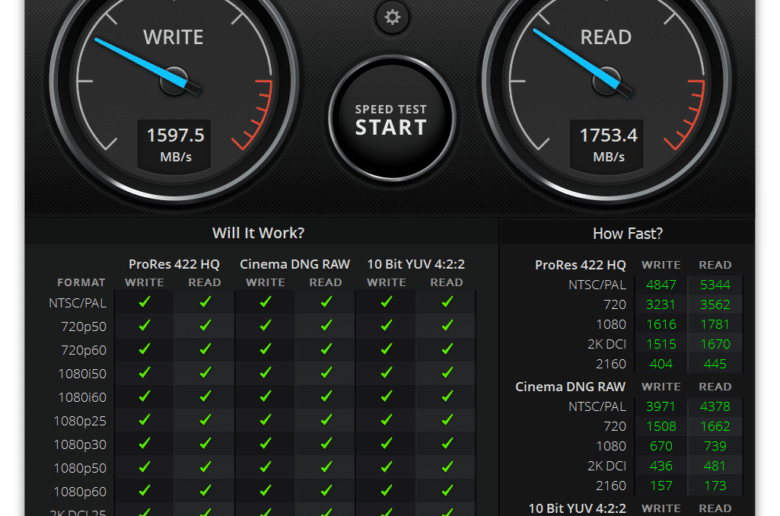Click Cinema DNG 720 write value 1508
Image resolution: width=780 pixels, height=516 pixels.
pos(661,426)
